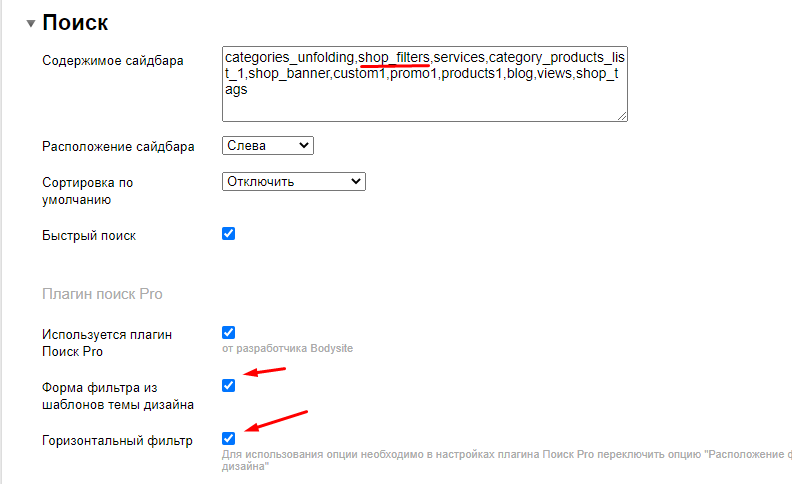Grab the textarea resize handle corner

[x=622, y=116]
